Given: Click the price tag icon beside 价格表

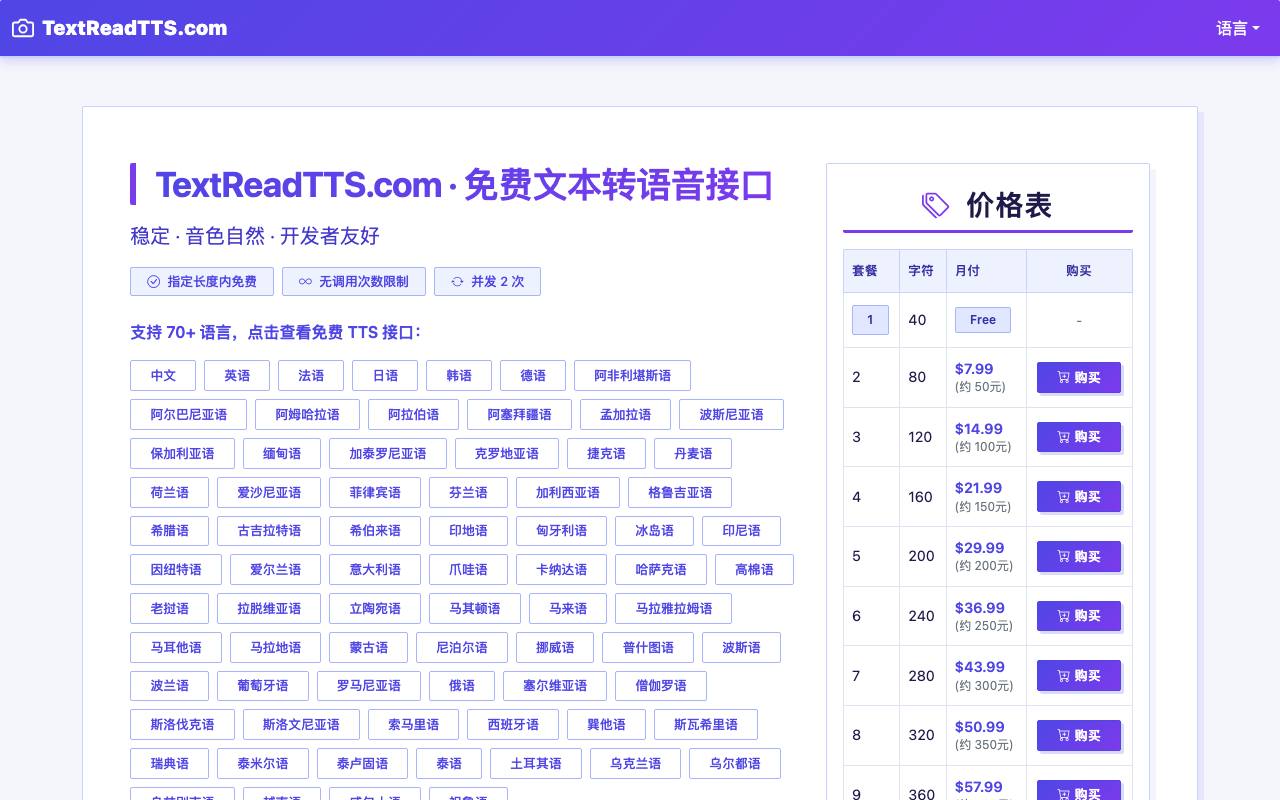Looking at the screenshot, I should 935,205.
